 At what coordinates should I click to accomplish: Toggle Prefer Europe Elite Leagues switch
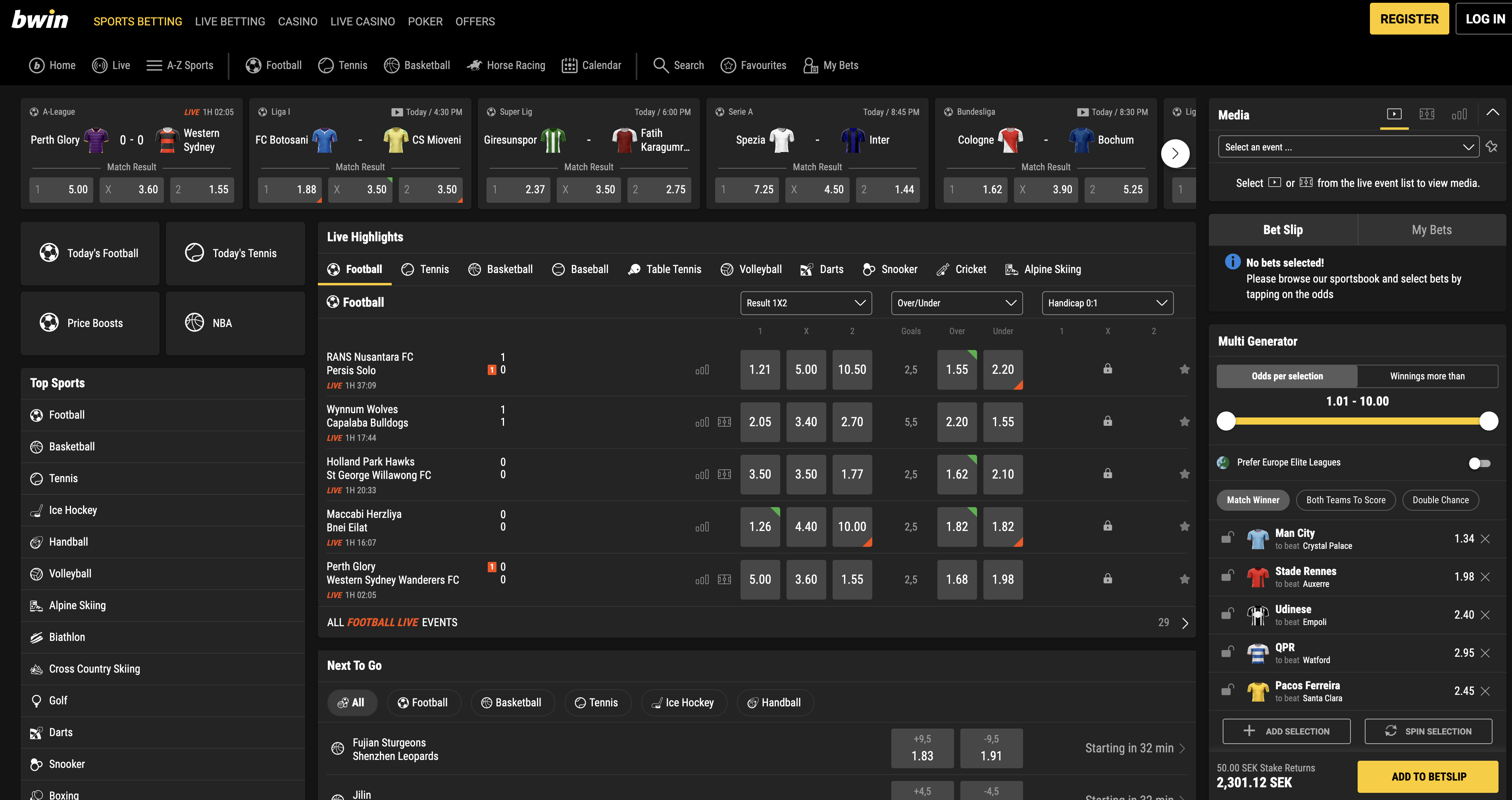pyautogui.click(x=1480, y=463)
